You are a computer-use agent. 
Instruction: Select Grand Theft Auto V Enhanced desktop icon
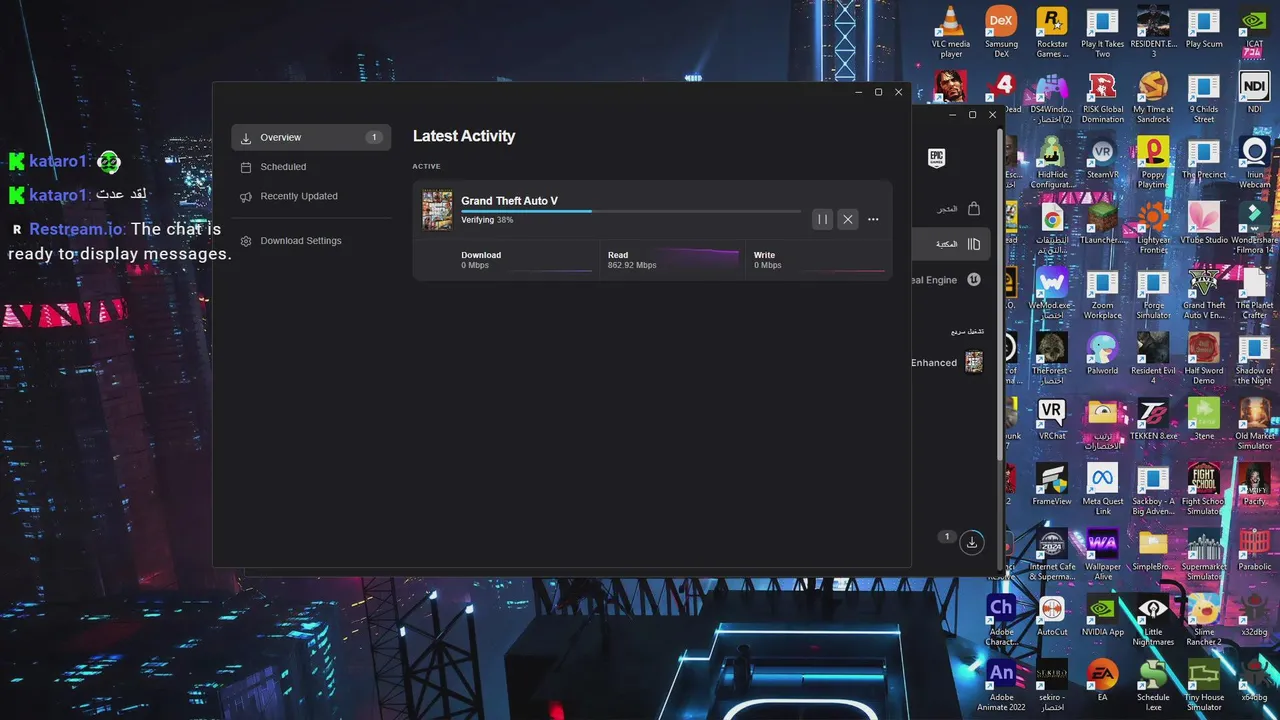point(1204,293)
